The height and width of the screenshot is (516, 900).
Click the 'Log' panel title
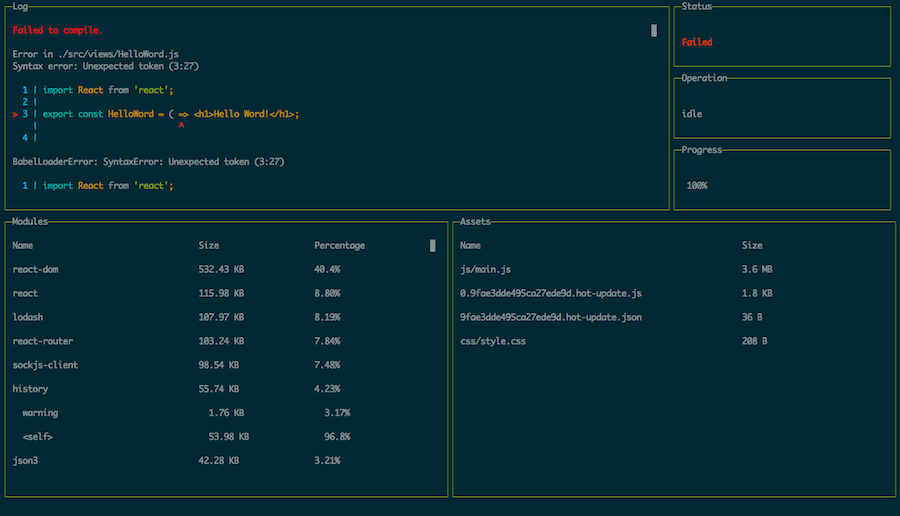pyautogui.click(x=20, y=6)
